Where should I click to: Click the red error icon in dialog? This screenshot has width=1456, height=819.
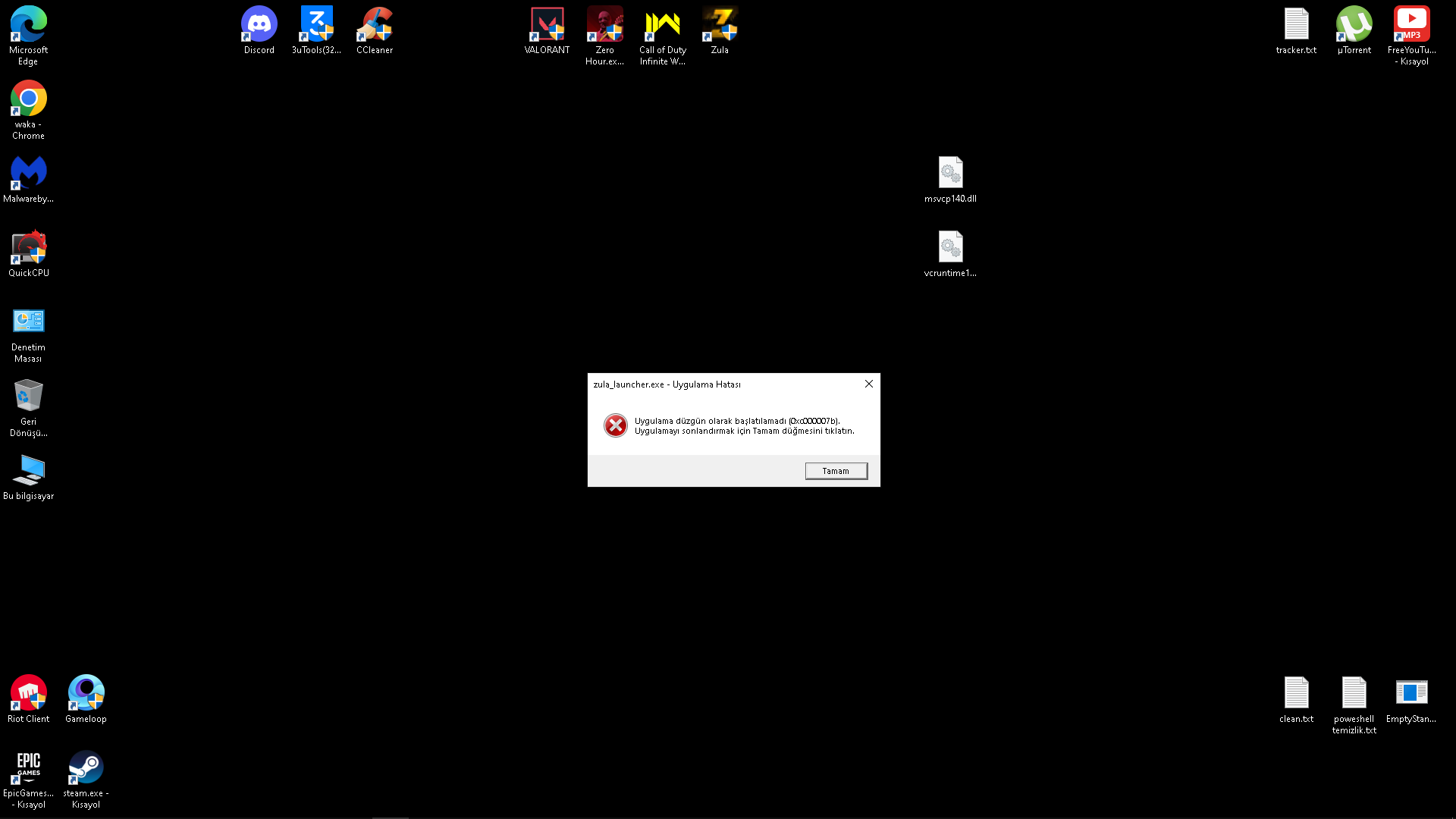point(615,425)
